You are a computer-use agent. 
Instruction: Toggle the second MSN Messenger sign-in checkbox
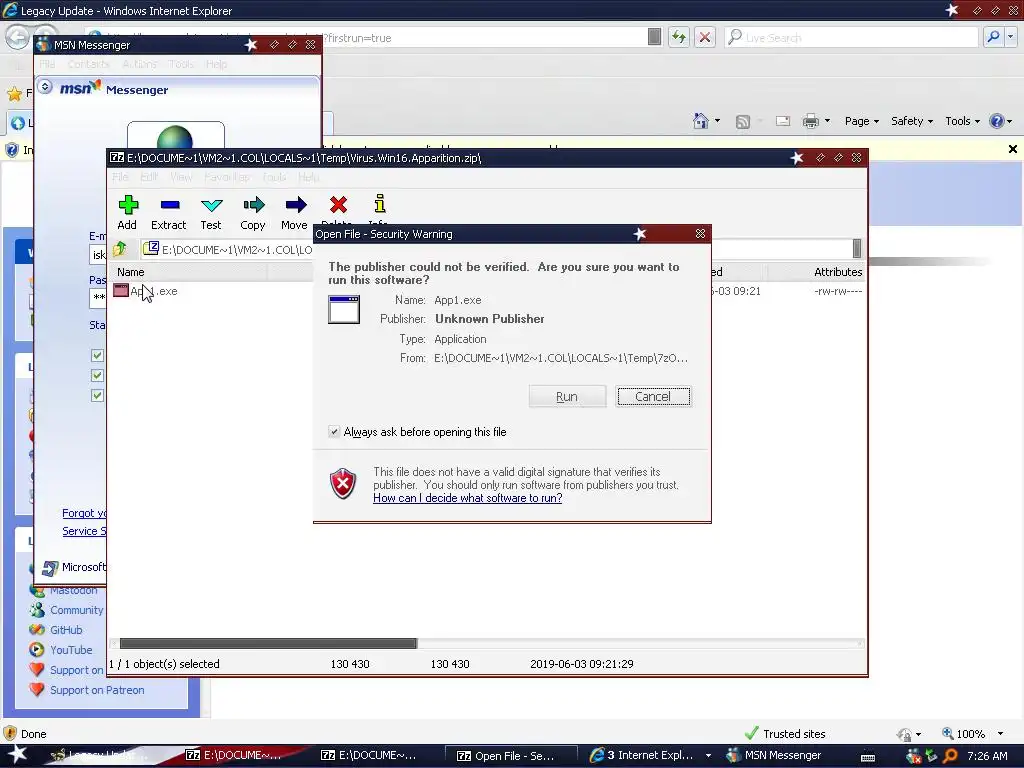coord(97,376)
